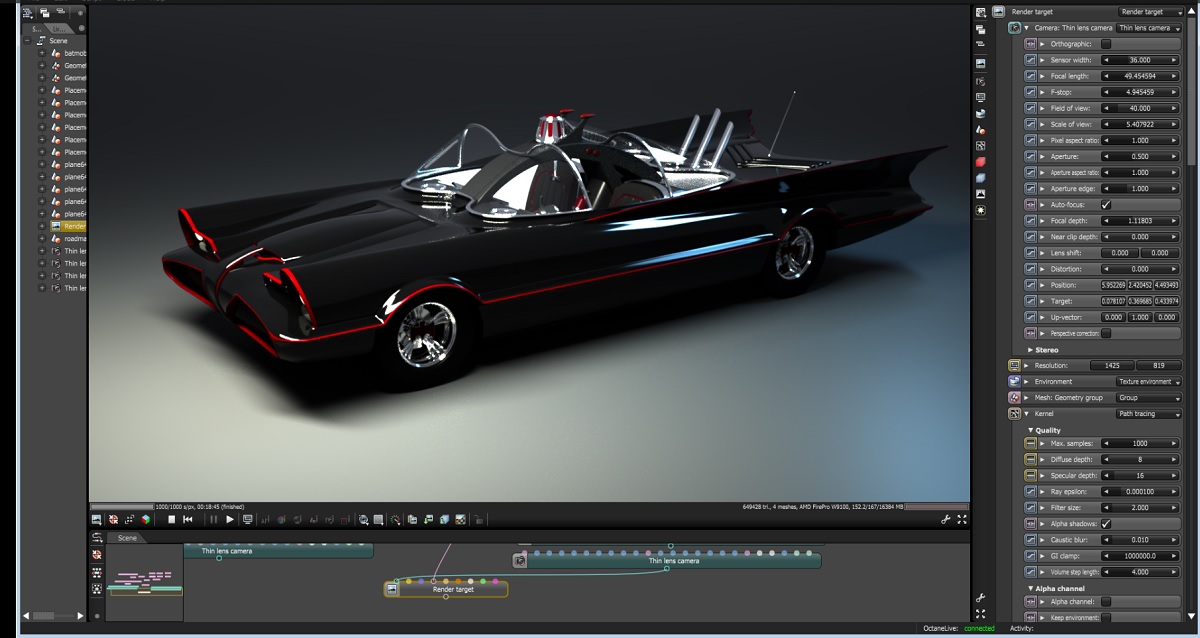Click the lock icon in viewport toolbar

click(478, 519)
